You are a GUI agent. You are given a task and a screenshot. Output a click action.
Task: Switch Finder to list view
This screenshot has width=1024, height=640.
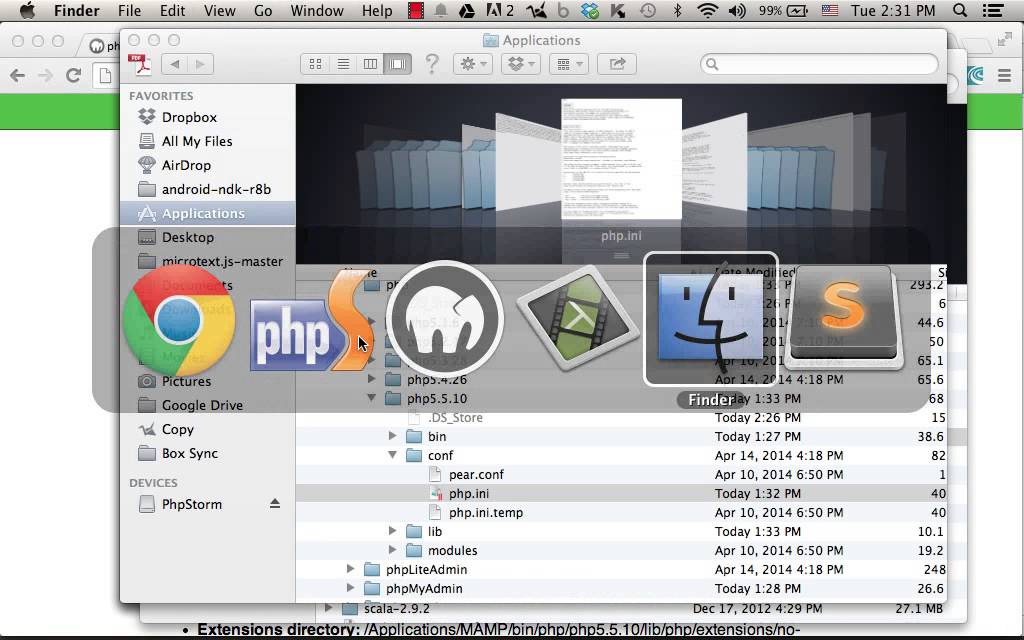pyautogui.click(x=343, y=64)
